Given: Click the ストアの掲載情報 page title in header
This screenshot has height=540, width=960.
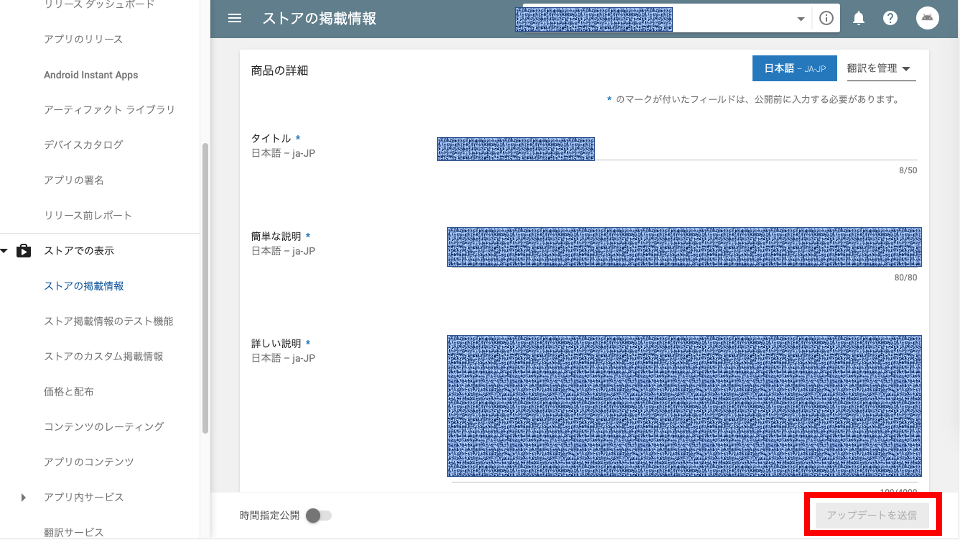Looking at the screenshot, I should tap(319, 18).
